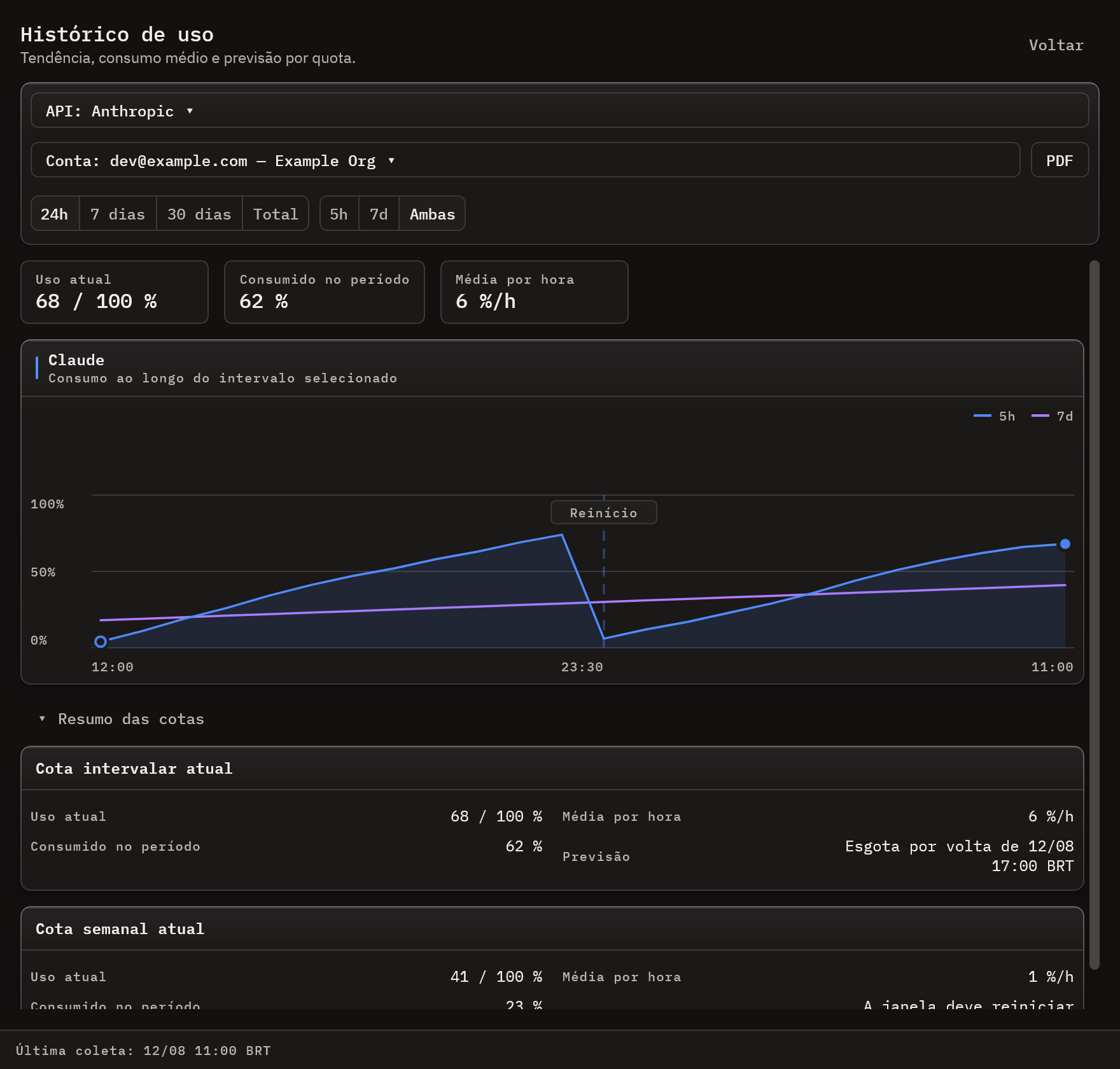Show only the 5h quota series
The width and height of the screenshot is (1120, 1069).
coord(339,214)
